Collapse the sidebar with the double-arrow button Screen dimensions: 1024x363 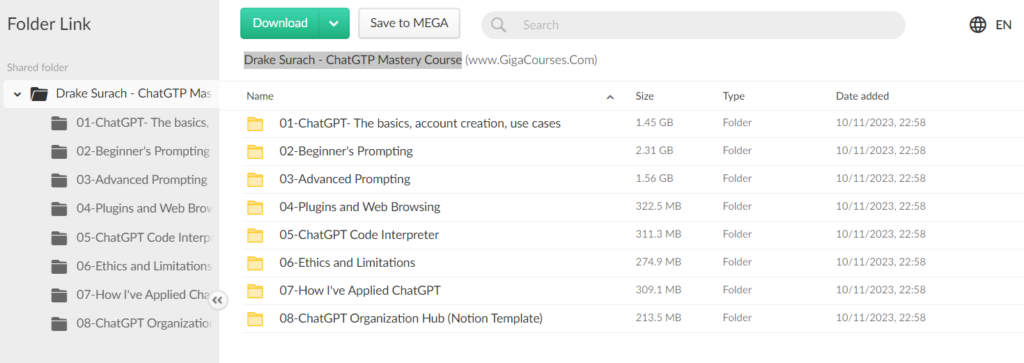coord(218,300)
